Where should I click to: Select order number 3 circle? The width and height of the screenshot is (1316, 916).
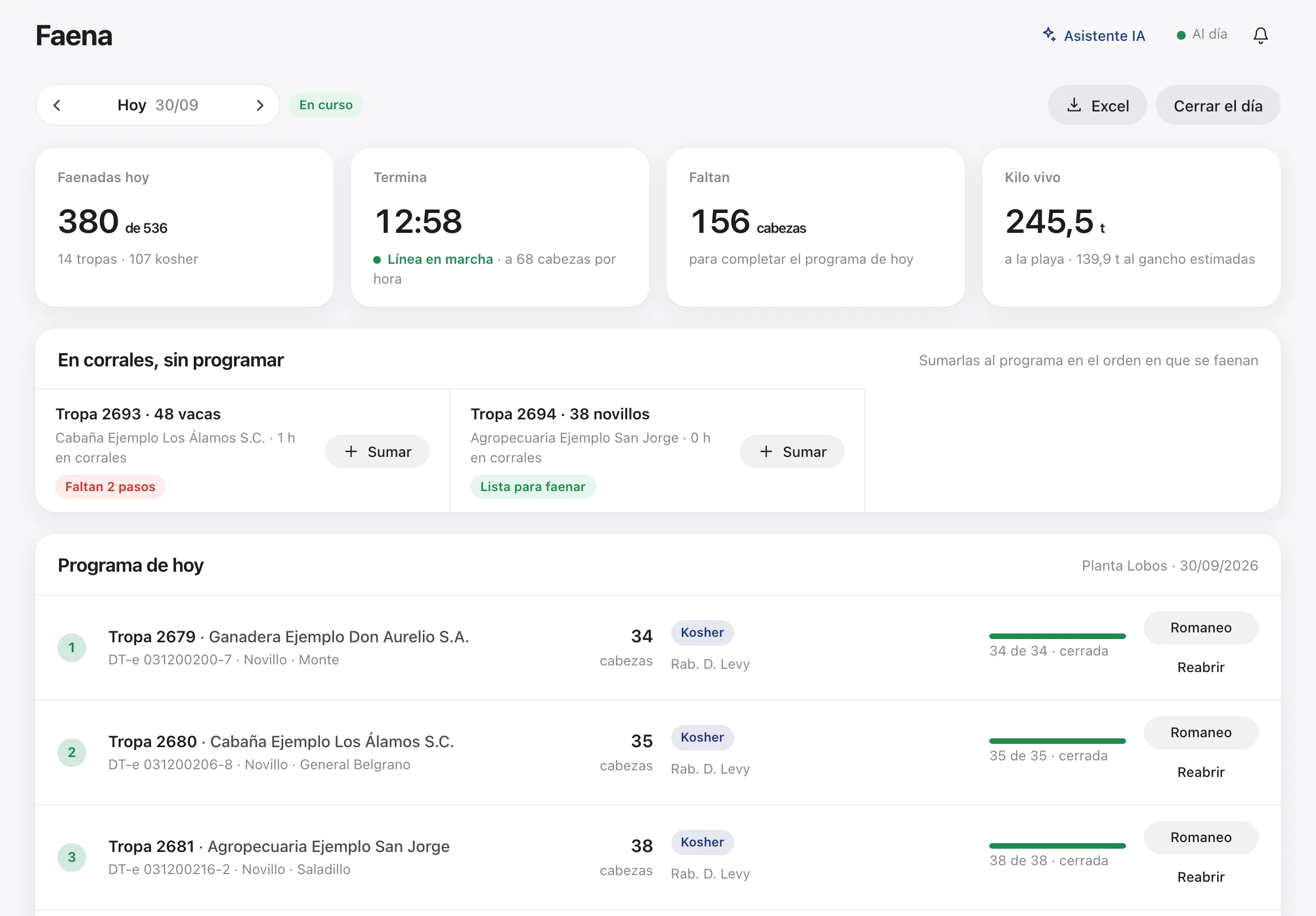pos(72,858)
